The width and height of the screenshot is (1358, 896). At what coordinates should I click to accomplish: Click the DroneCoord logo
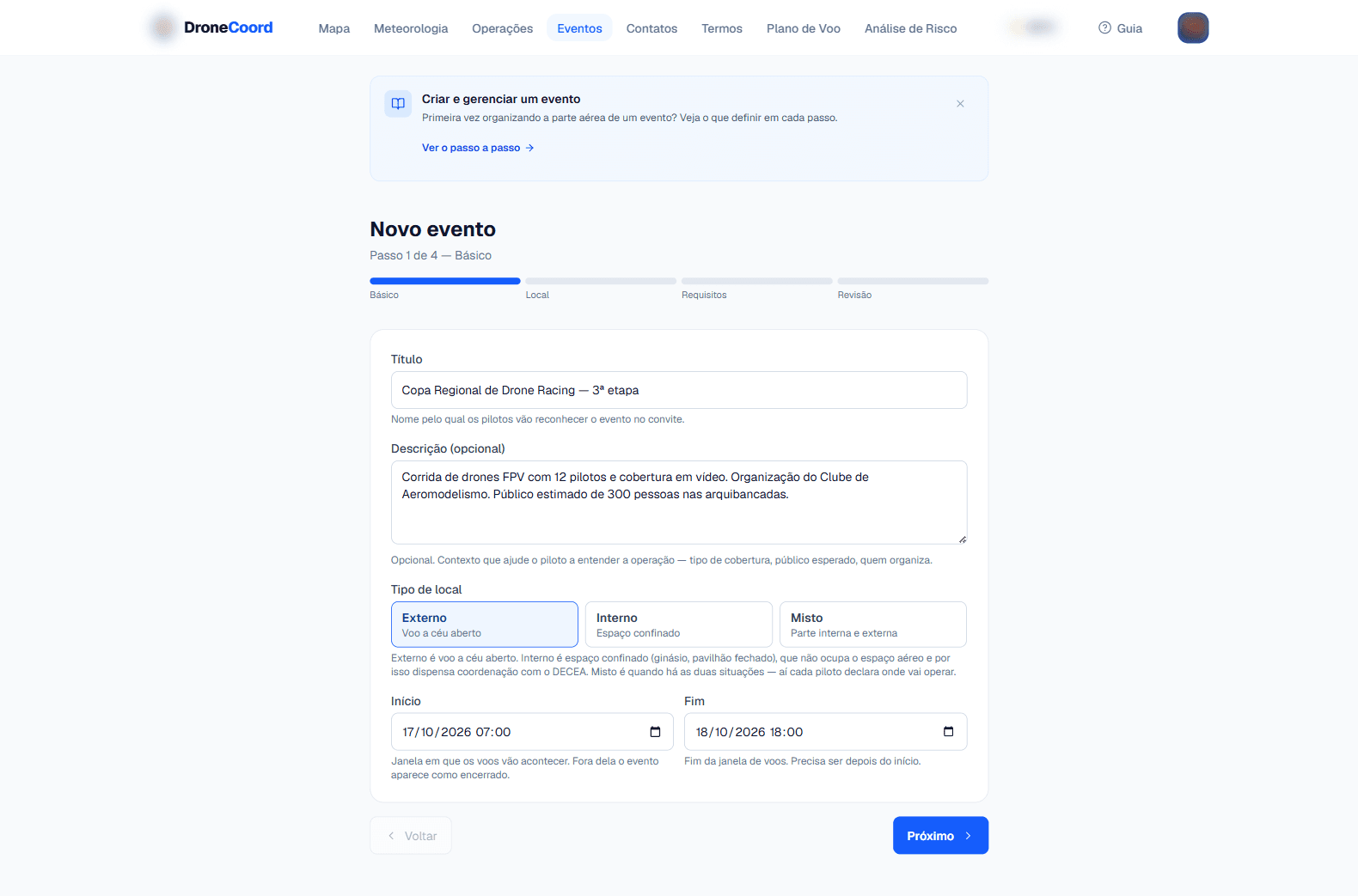point(211,27)
